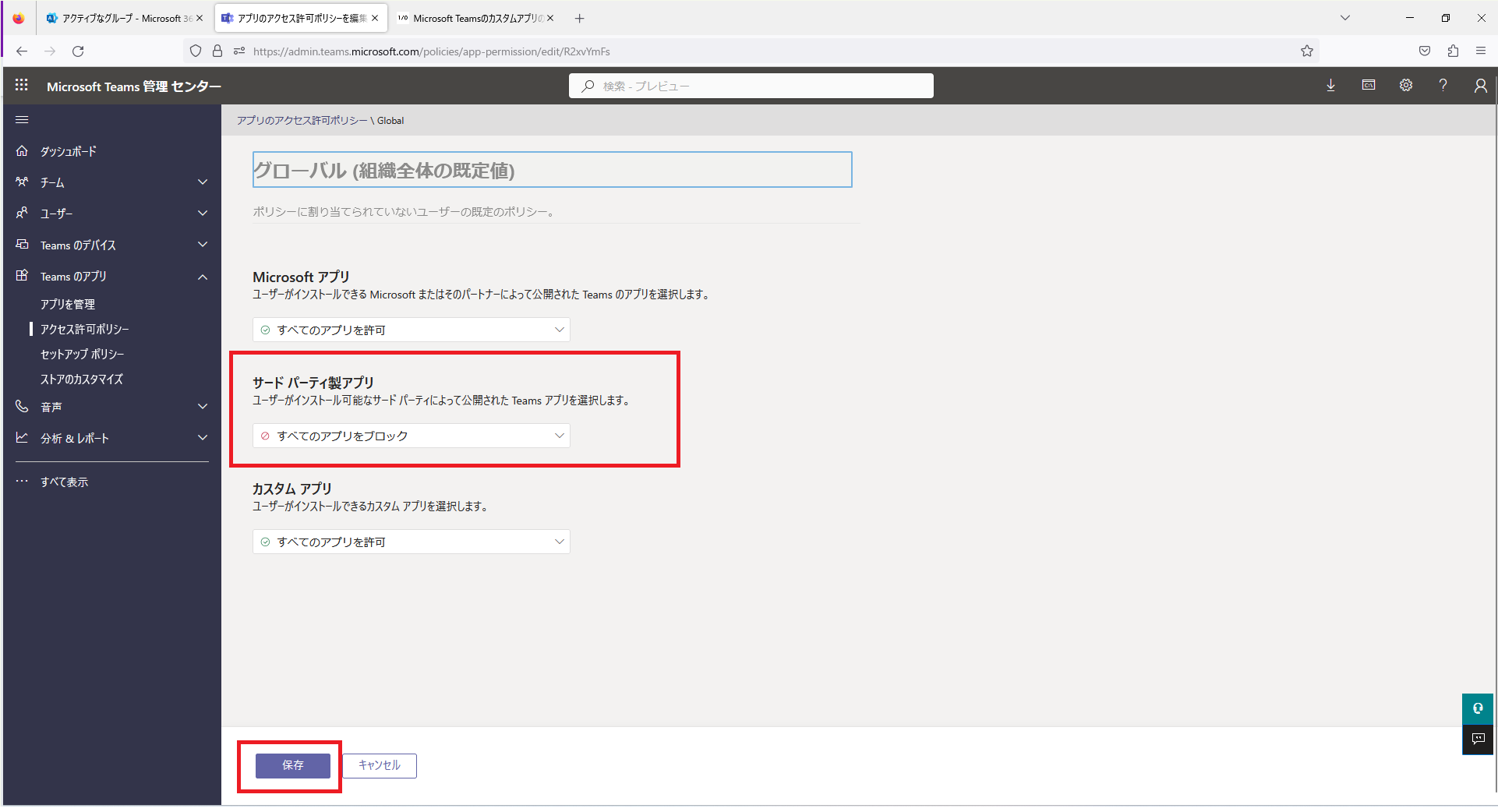
Task: Open Firefox extensions icon
Action: (x=1453, y=51)
